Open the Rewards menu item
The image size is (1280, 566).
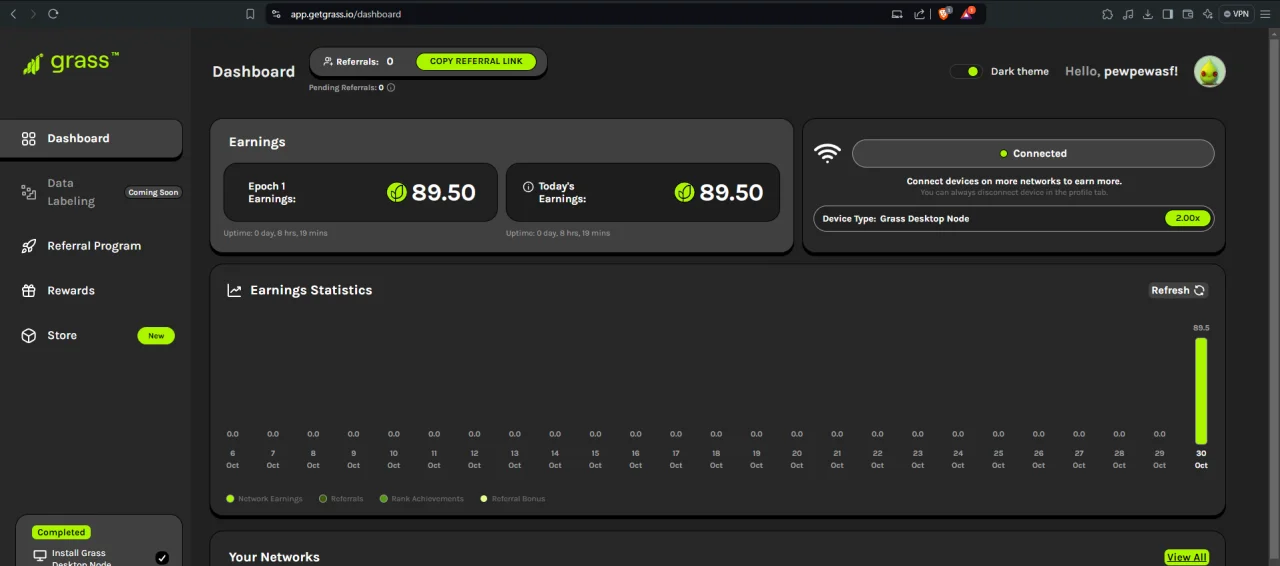pos(91,291)
